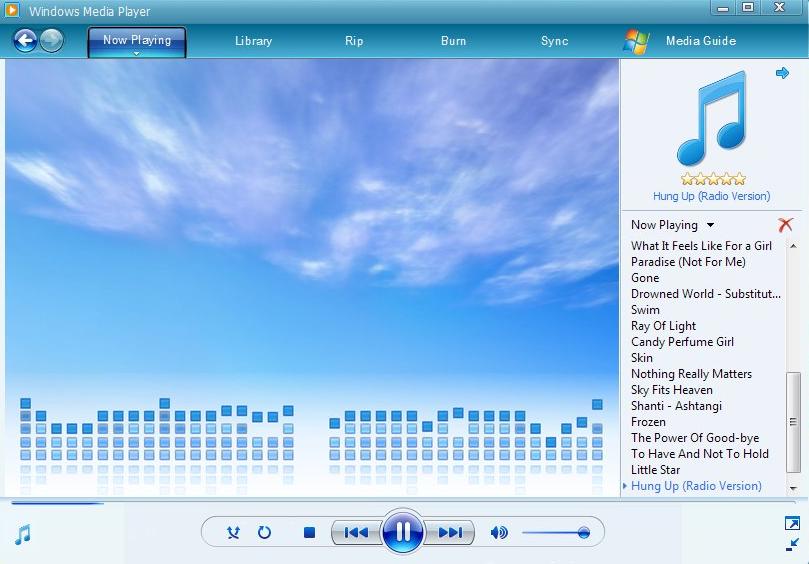The height and width of the screenshot is (564, 809).
Task: Select the track Gone
Action: click(x=645, y=278)
